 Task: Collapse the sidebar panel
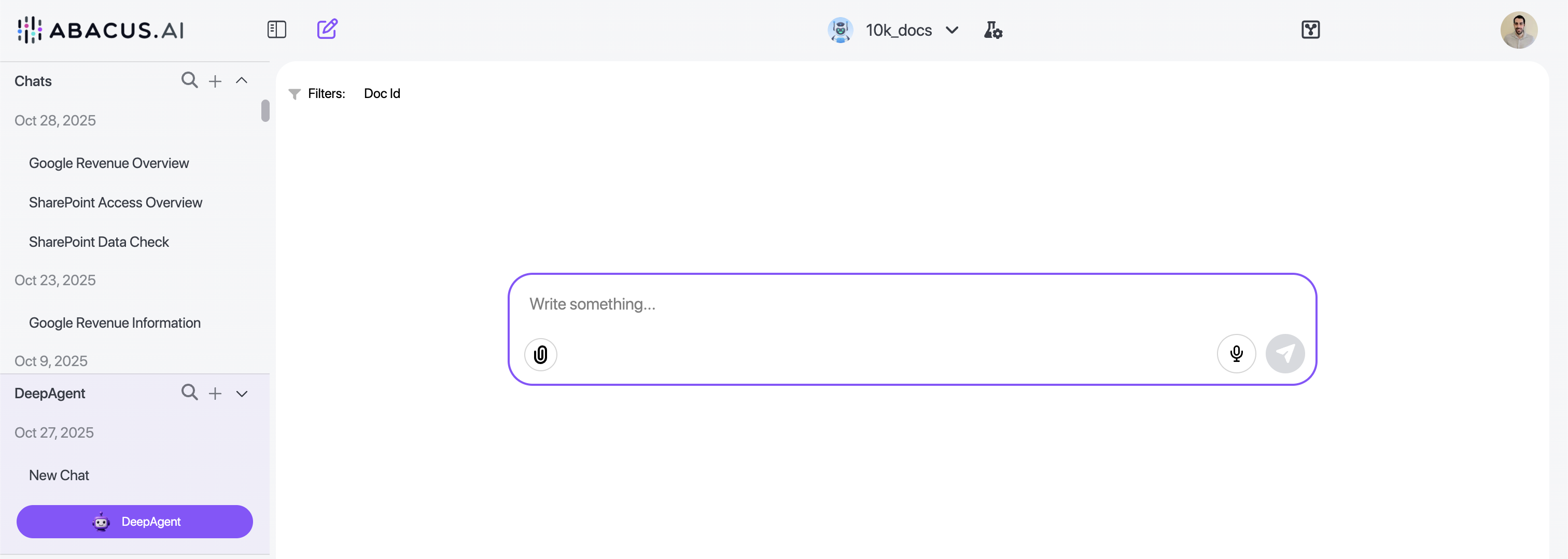pyautogui.click(x=277, y=29)
